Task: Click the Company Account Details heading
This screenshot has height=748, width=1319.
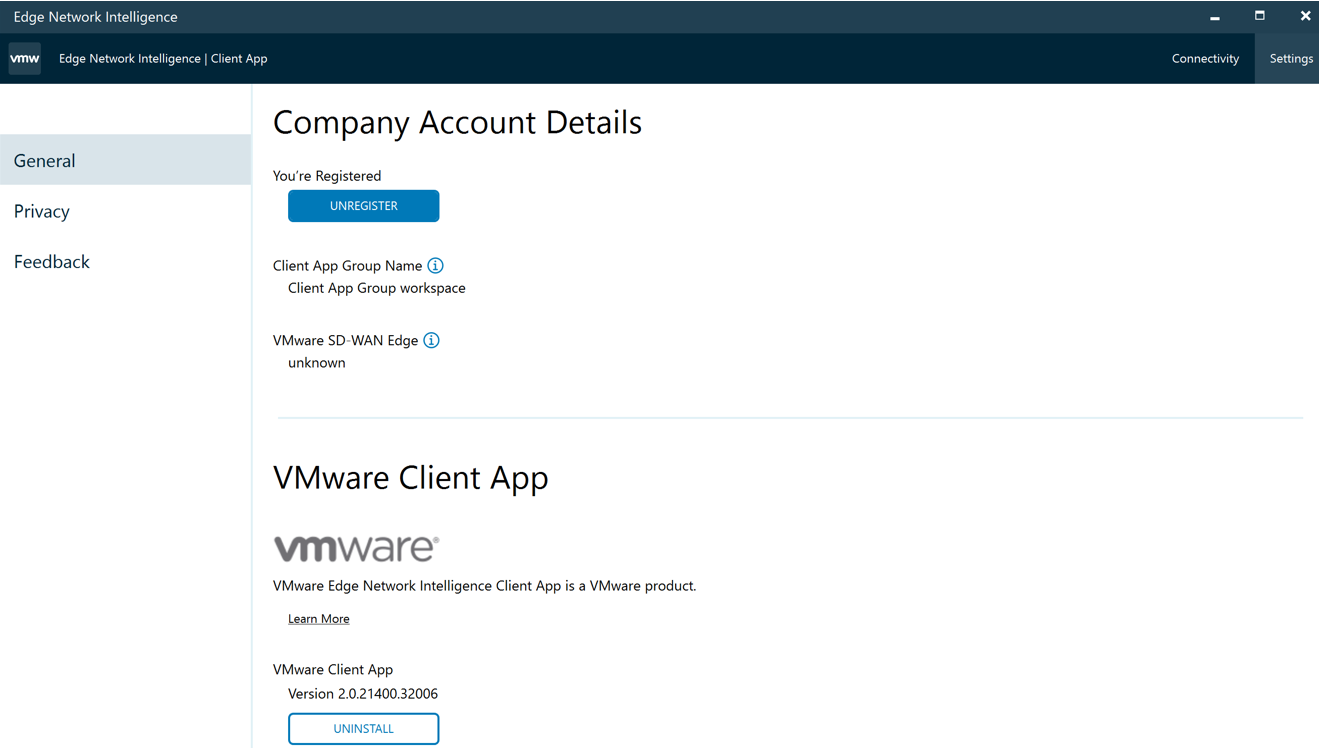Action: 457,122
